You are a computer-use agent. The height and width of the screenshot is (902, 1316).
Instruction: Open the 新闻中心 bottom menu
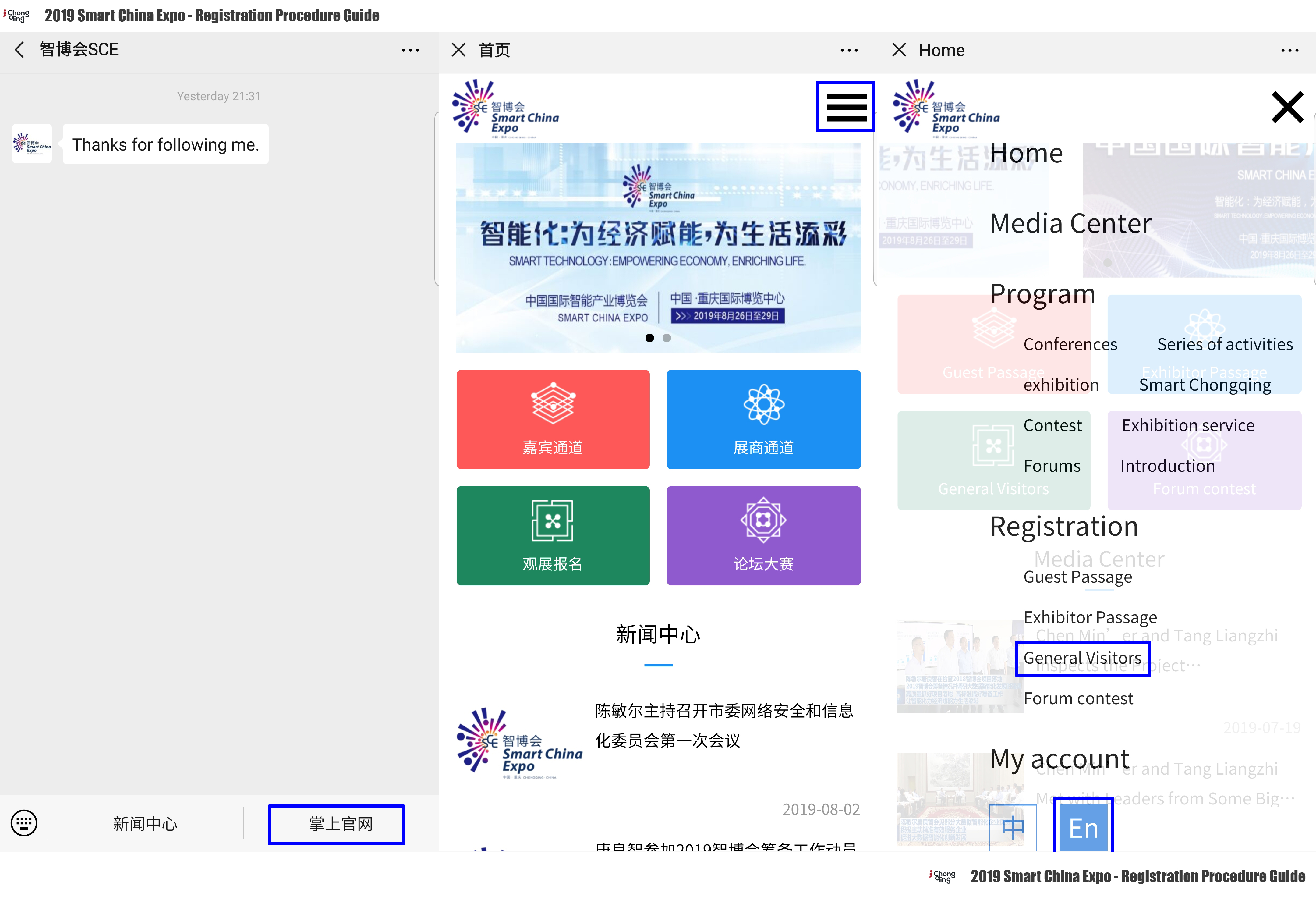tap(145, 824)
